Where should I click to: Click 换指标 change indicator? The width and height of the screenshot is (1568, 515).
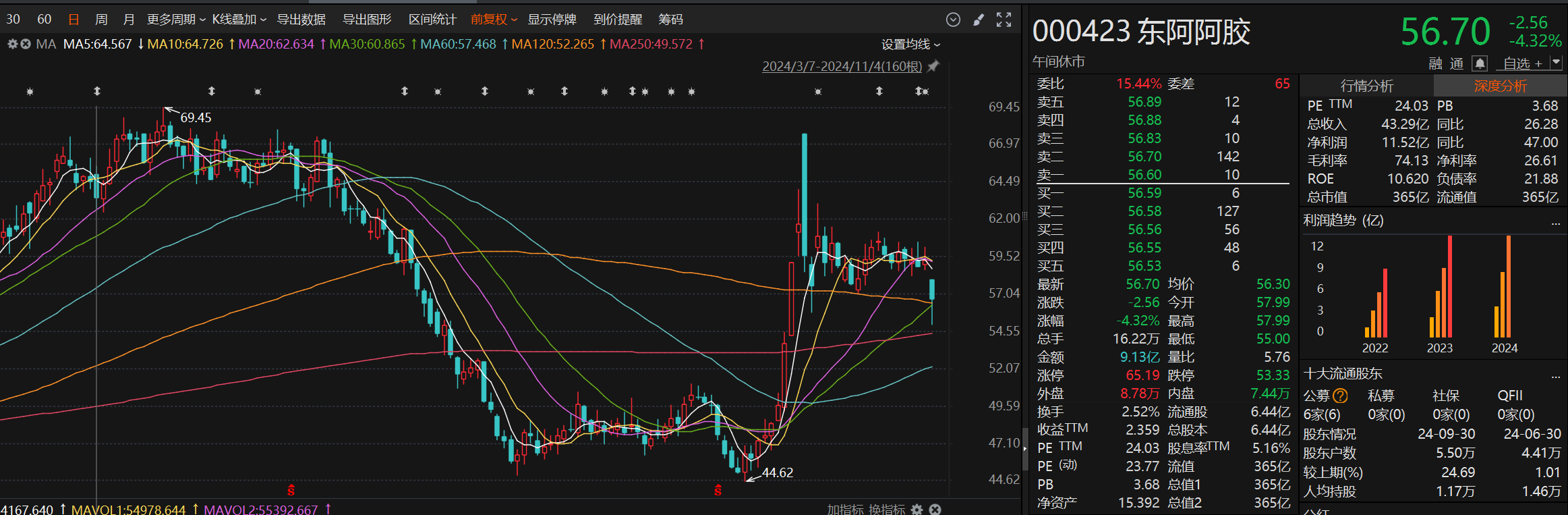pos(885,510)
